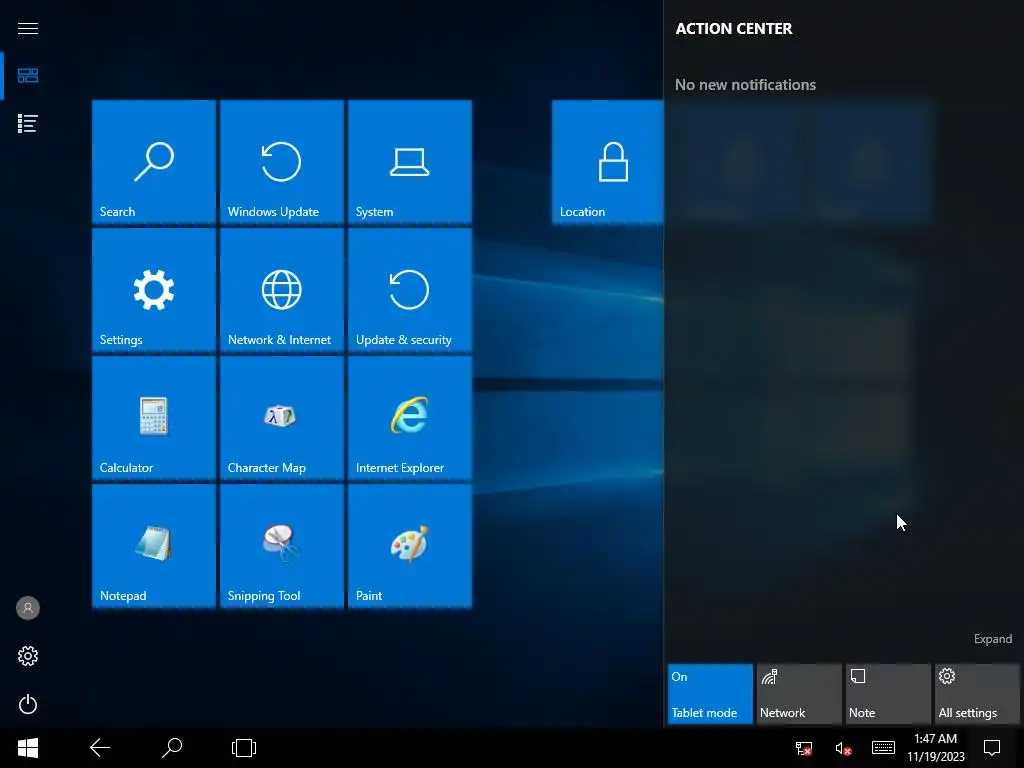Open the Network quick action
This screenshot has width=1024, height=768.
799,694
